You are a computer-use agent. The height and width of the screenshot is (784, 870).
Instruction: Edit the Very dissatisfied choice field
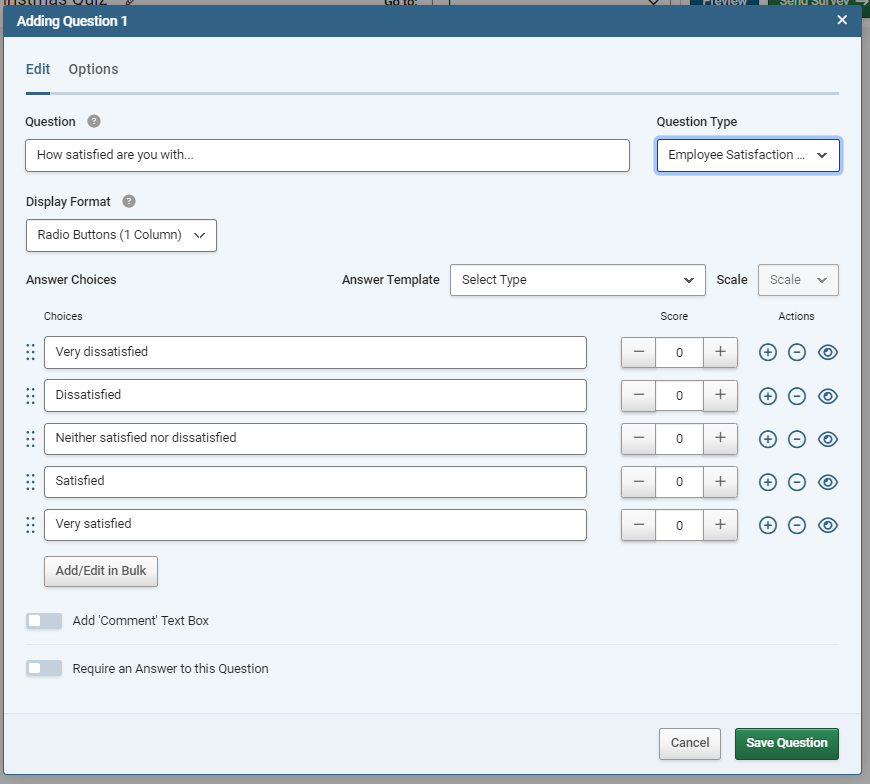click(x=315, y=352)
